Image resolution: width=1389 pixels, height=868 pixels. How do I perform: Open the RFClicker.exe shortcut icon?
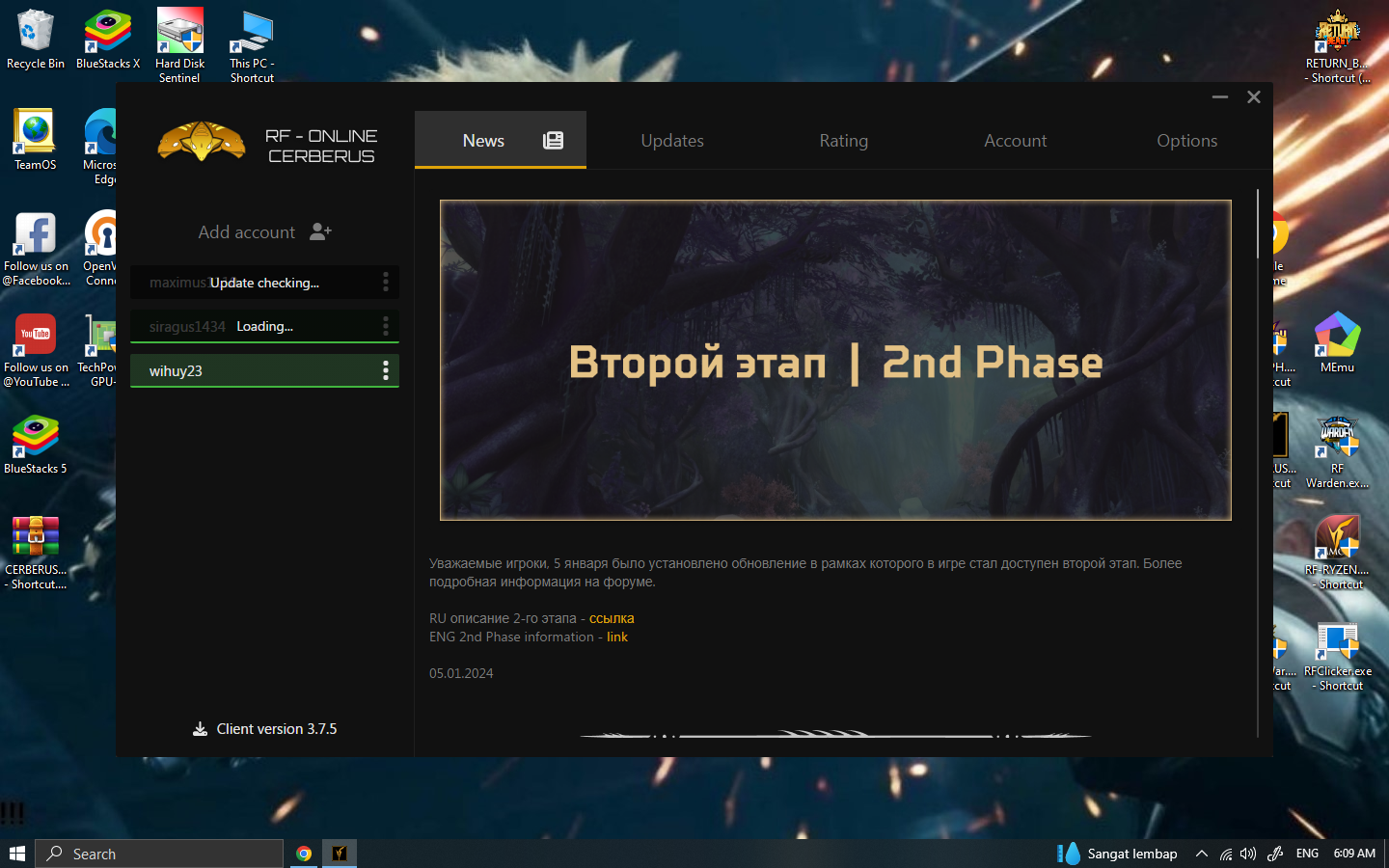(x=1338, y=654)
